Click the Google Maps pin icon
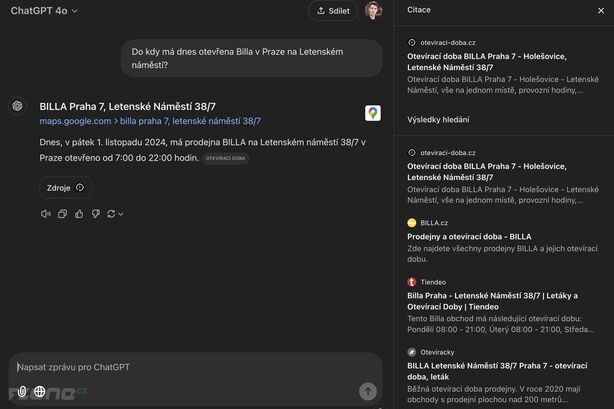The image size is (614, 409). (x=372, y=113)
